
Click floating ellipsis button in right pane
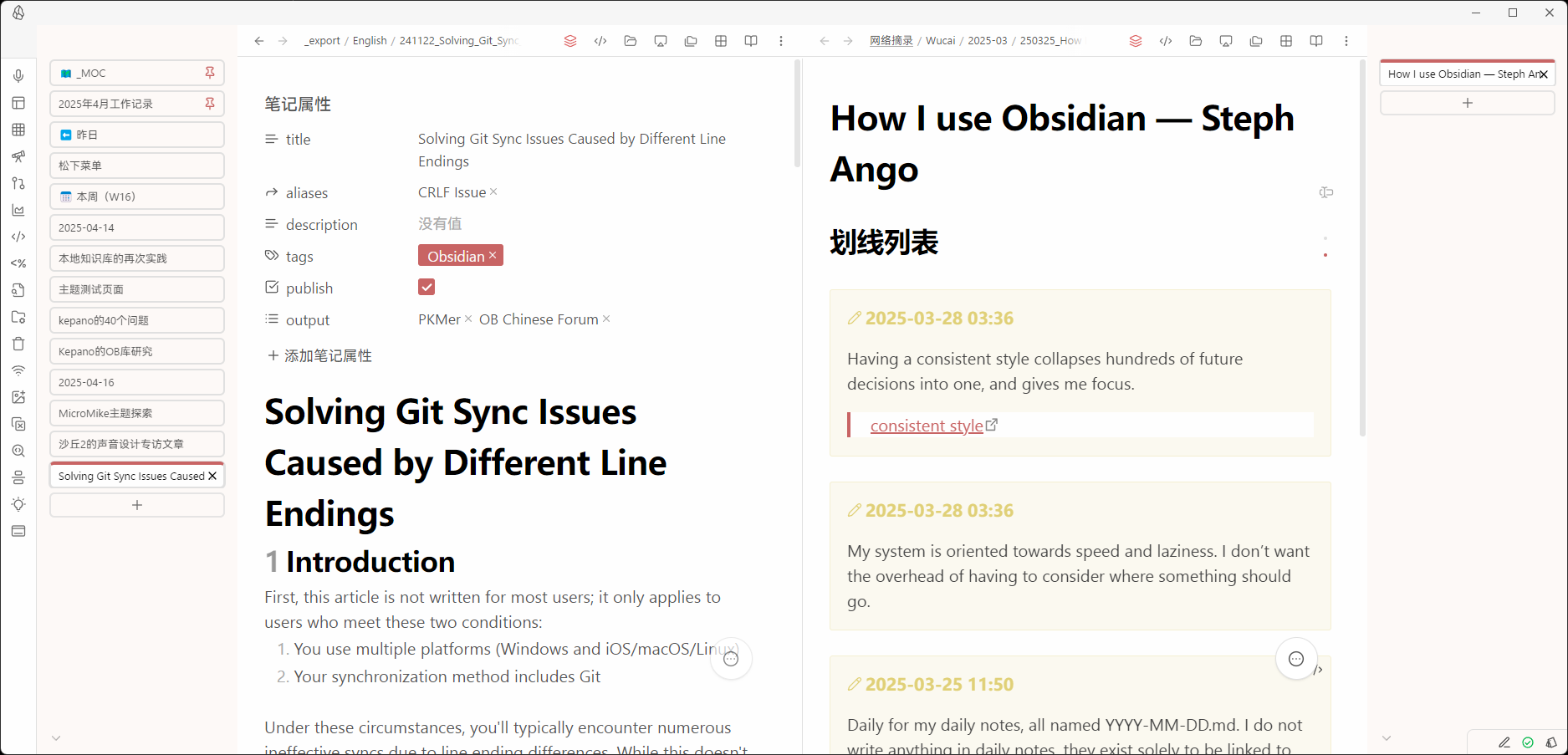click(x=1296, y=659)
